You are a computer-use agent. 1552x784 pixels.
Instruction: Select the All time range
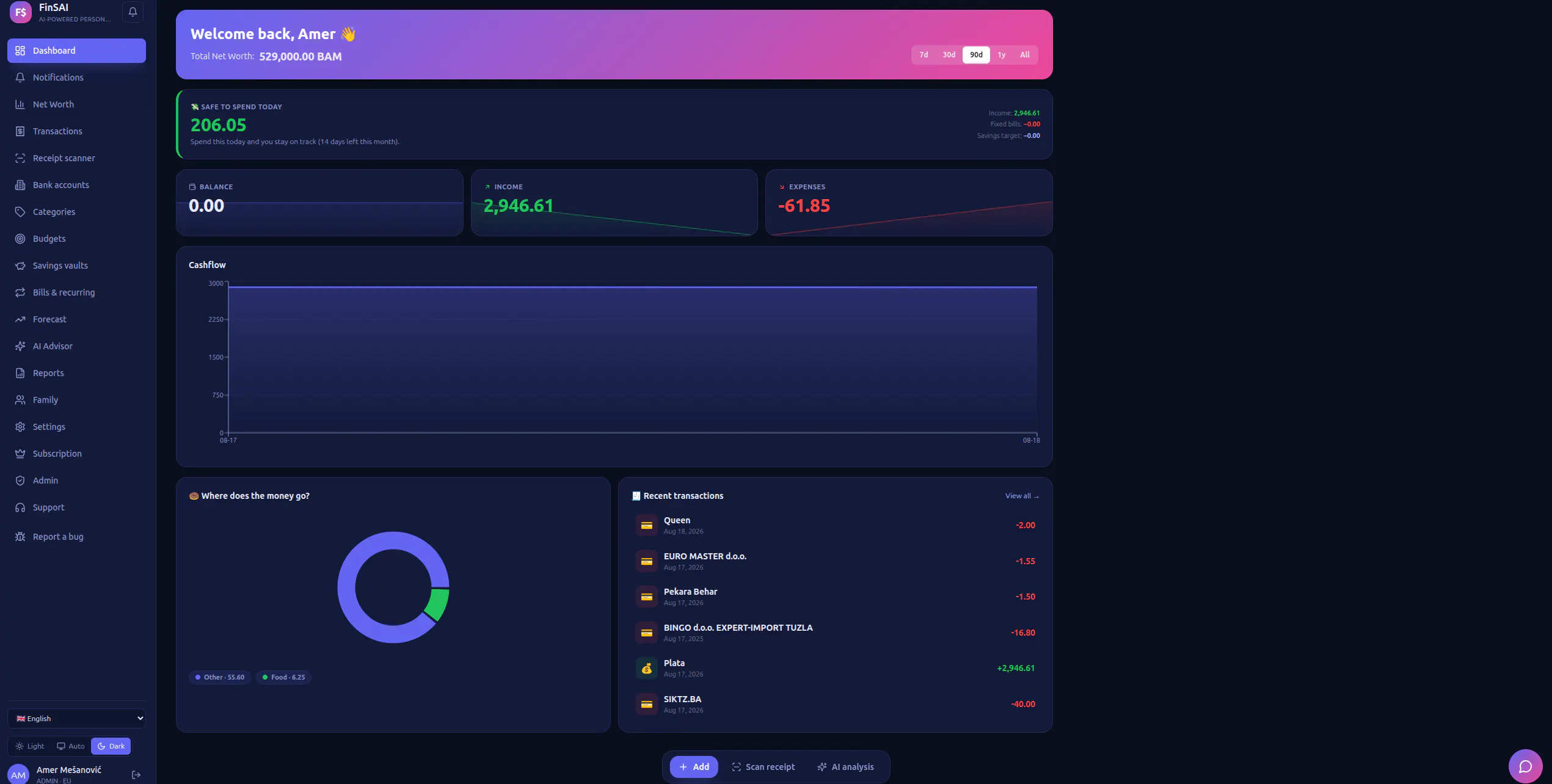tap(1024, 55)
